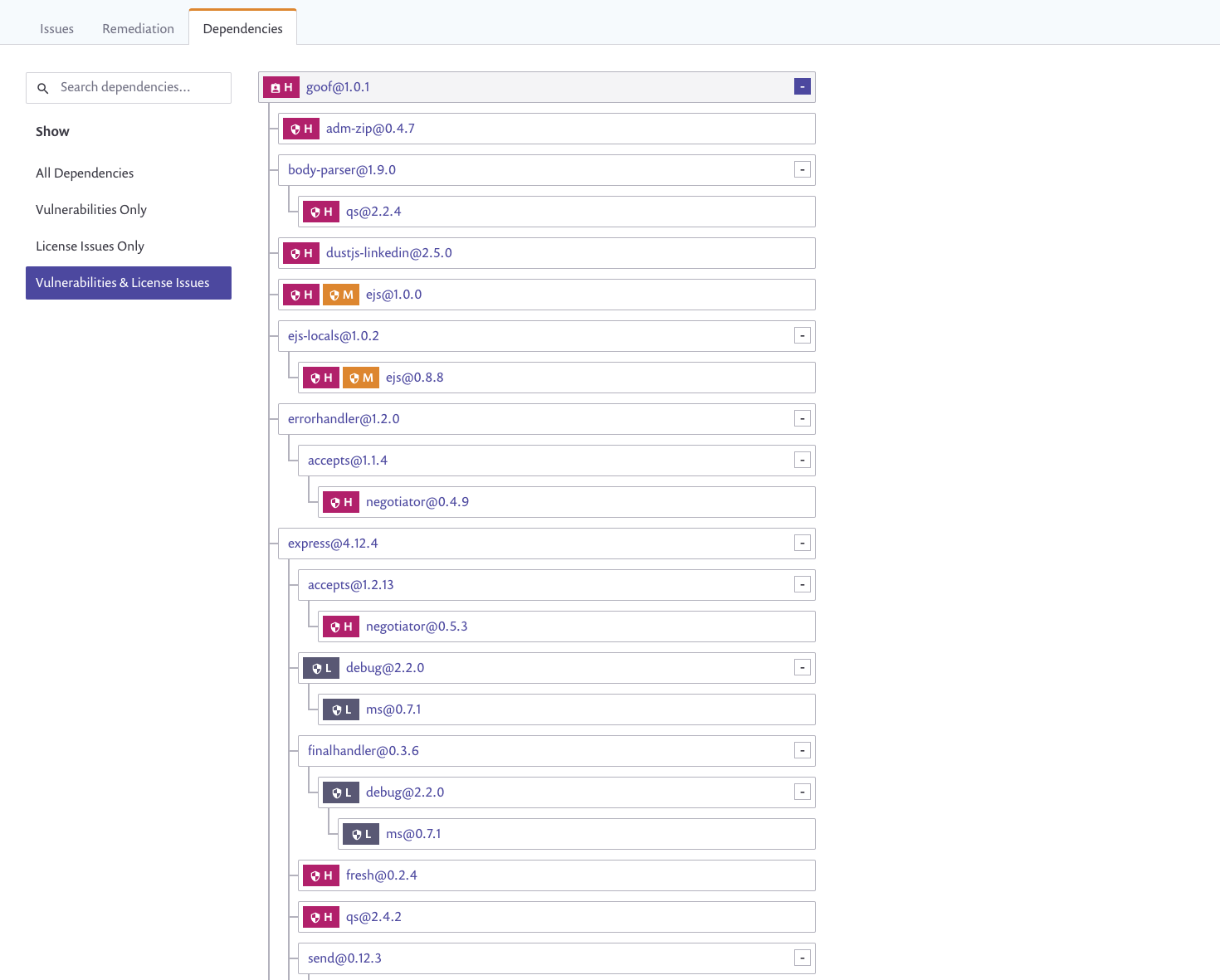Select the License Issues Only filter

90,246
